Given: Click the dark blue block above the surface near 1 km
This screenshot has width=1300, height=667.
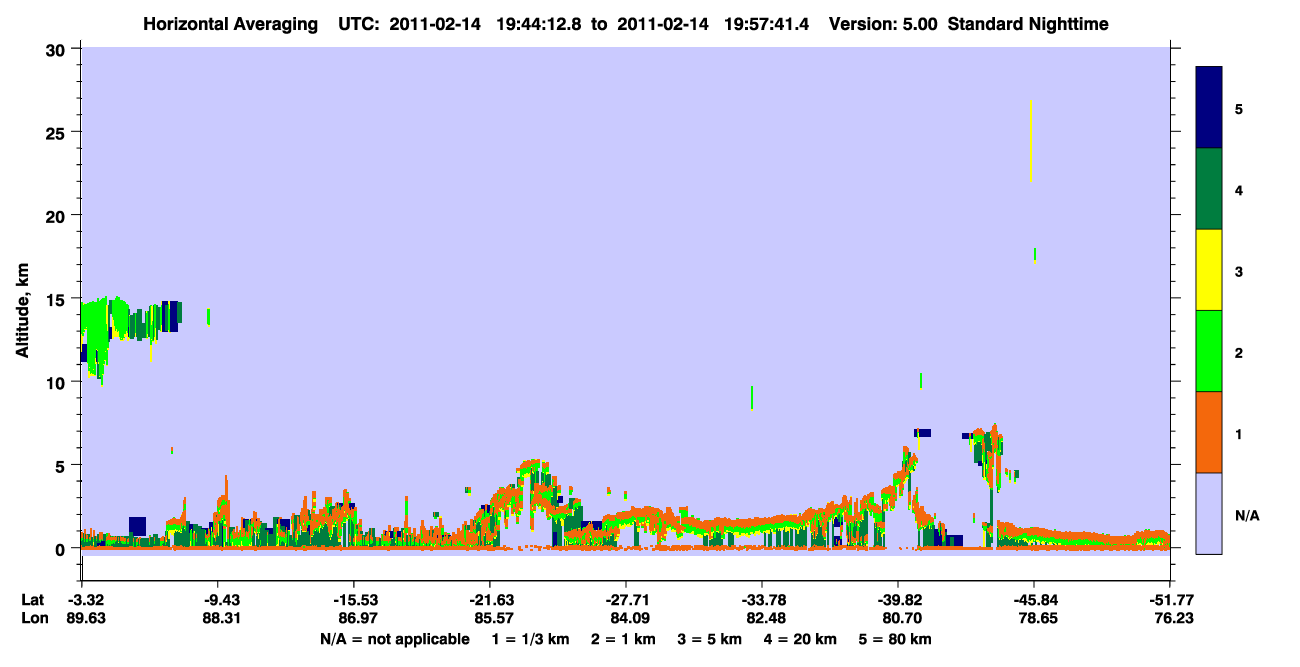Looking at the screenshot, I should click(137, 526).
